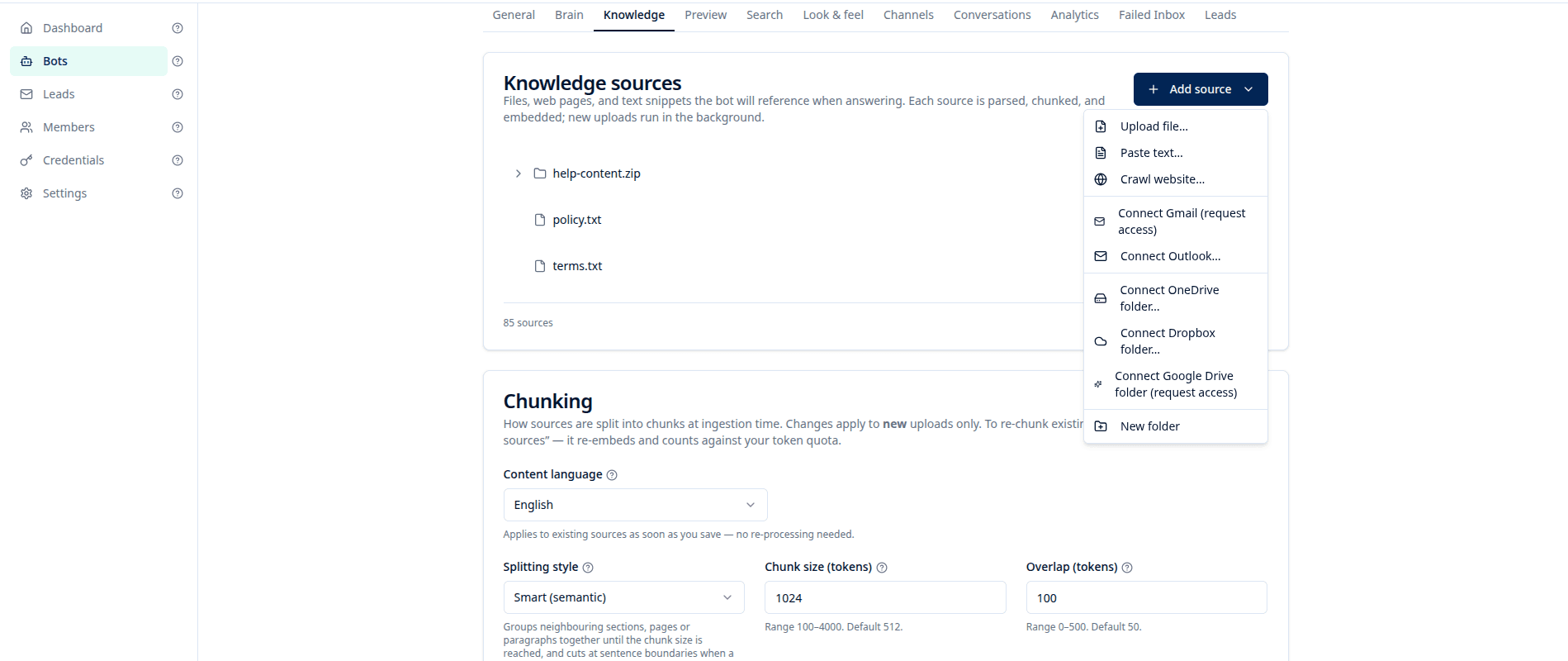Click the help icon next to Leads in sidebar
This screenshot has height=661, width=1568.
click(x=178, y=94)
